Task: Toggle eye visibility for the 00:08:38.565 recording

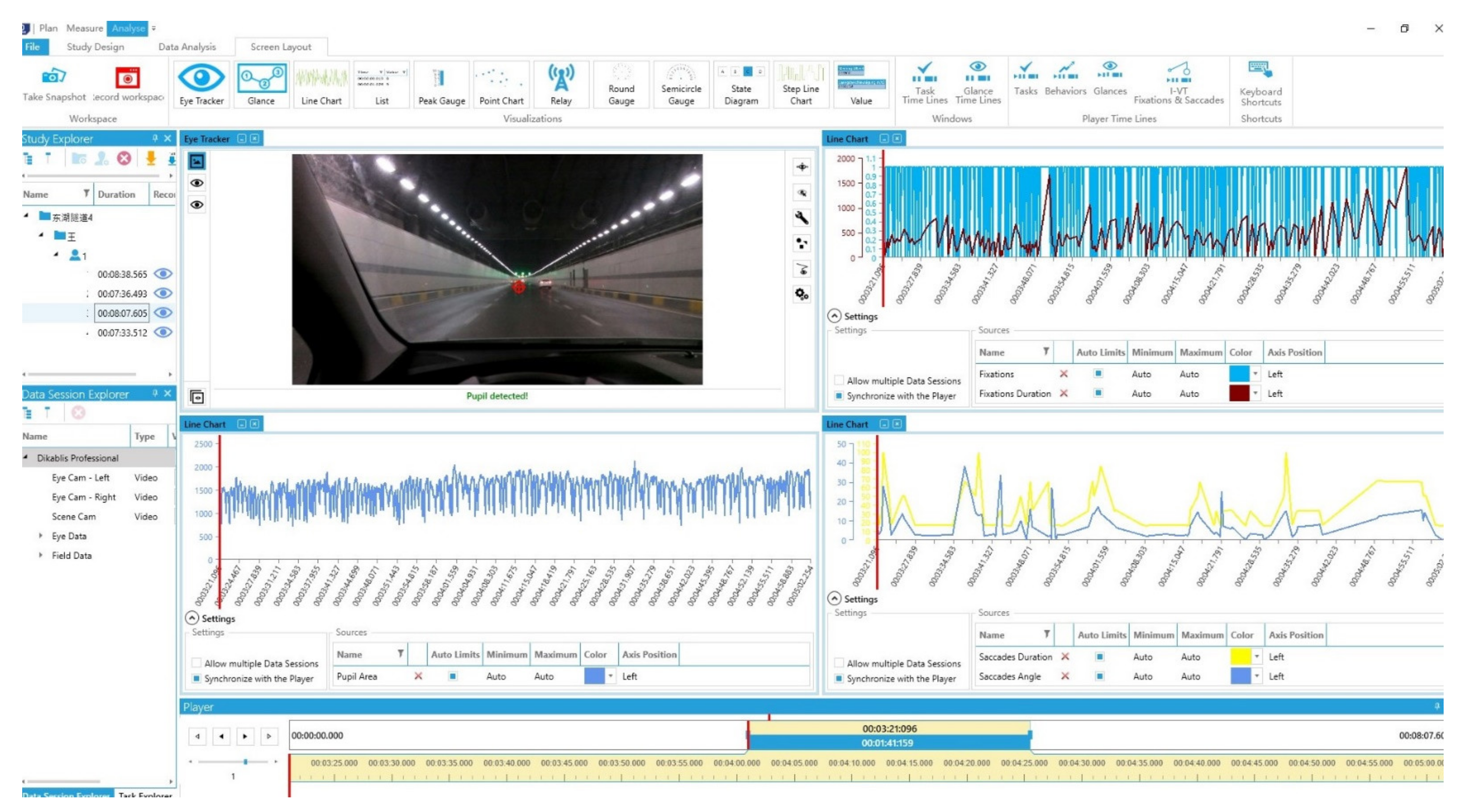Action: click(x=163, y=274)
